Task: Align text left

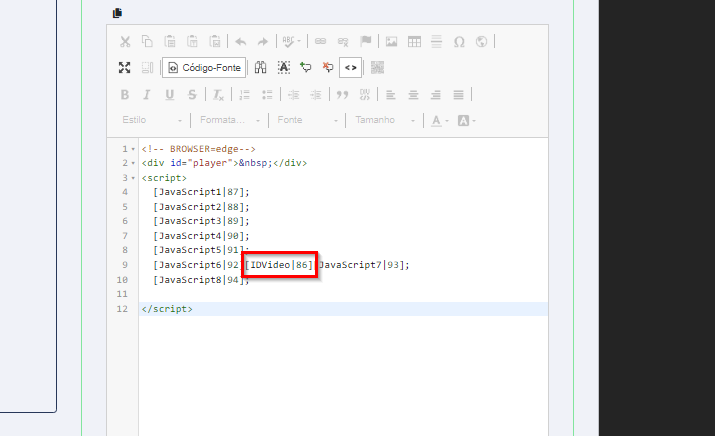Action: pyautogui.click(x=390, y=94)
